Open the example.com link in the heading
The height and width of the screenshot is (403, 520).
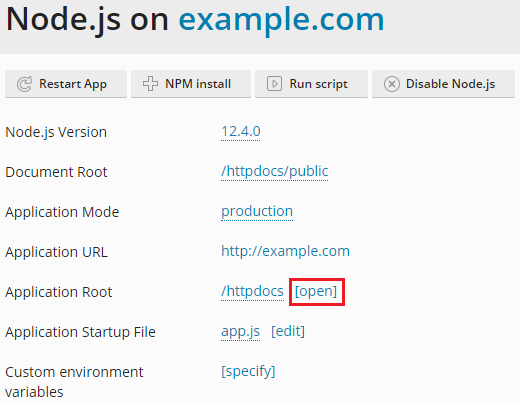(x=281, y=20)
